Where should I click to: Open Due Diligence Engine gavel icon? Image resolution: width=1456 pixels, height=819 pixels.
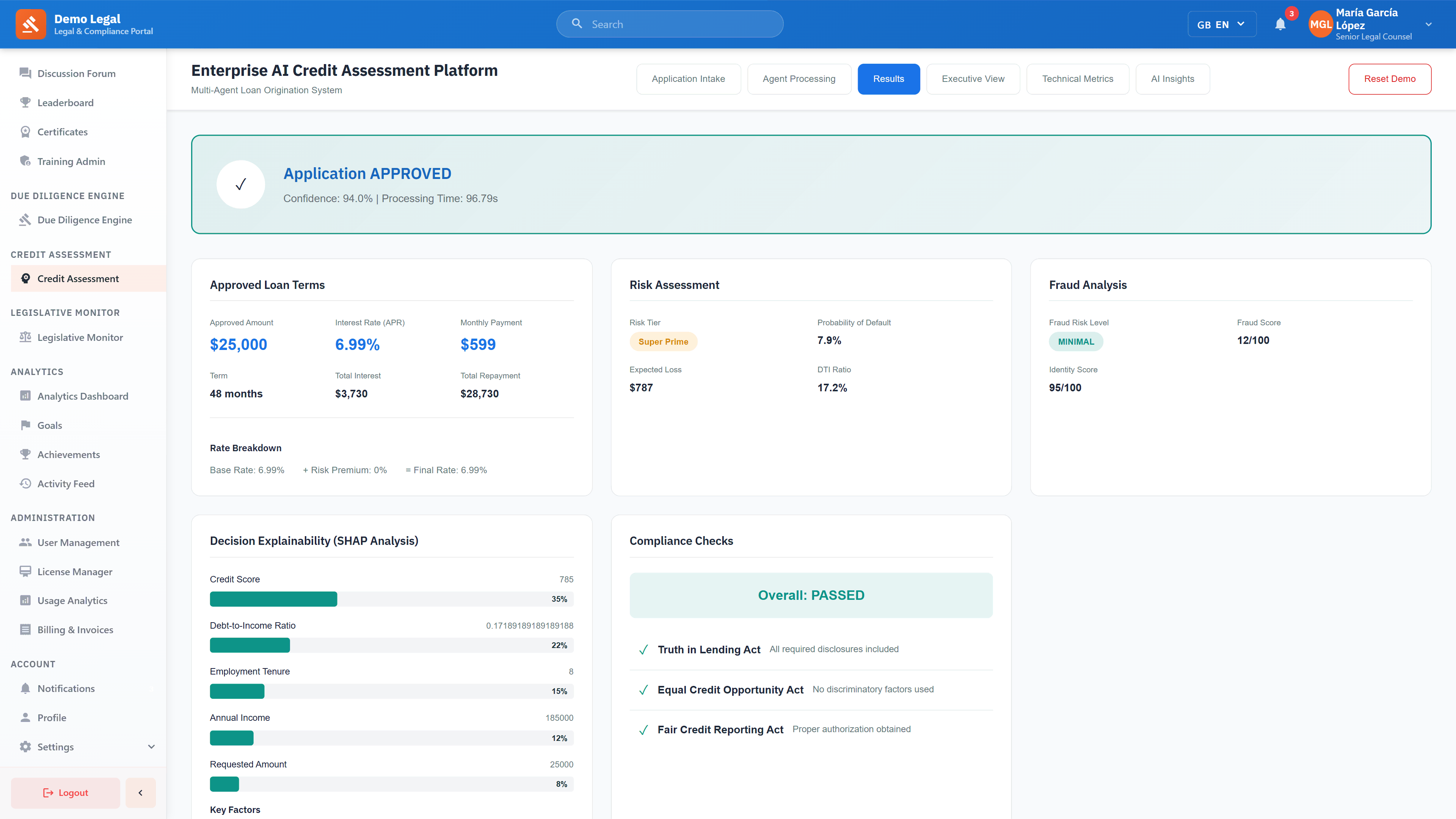point(25,220)
